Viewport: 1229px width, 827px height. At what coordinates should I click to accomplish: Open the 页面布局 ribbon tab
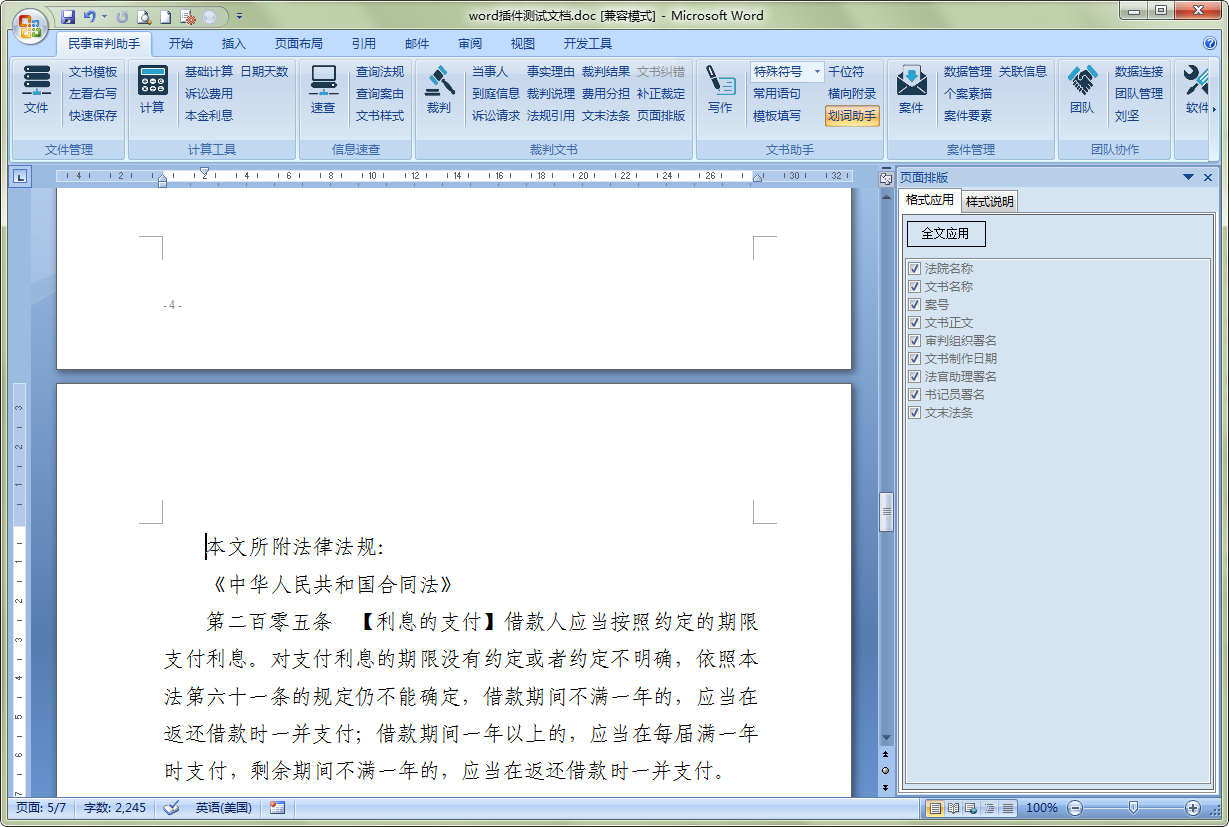click(299, 44)
